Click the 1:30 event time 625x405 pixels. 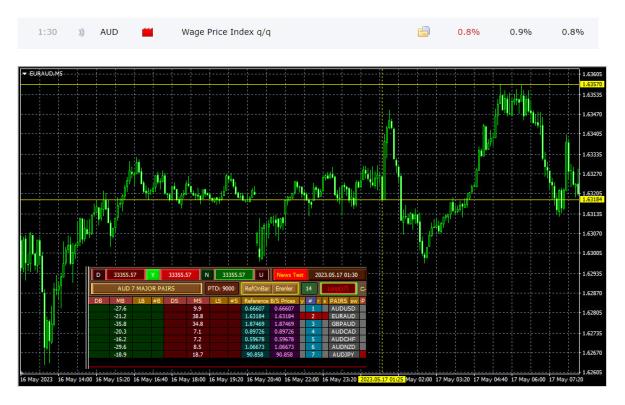click(47, 32)
